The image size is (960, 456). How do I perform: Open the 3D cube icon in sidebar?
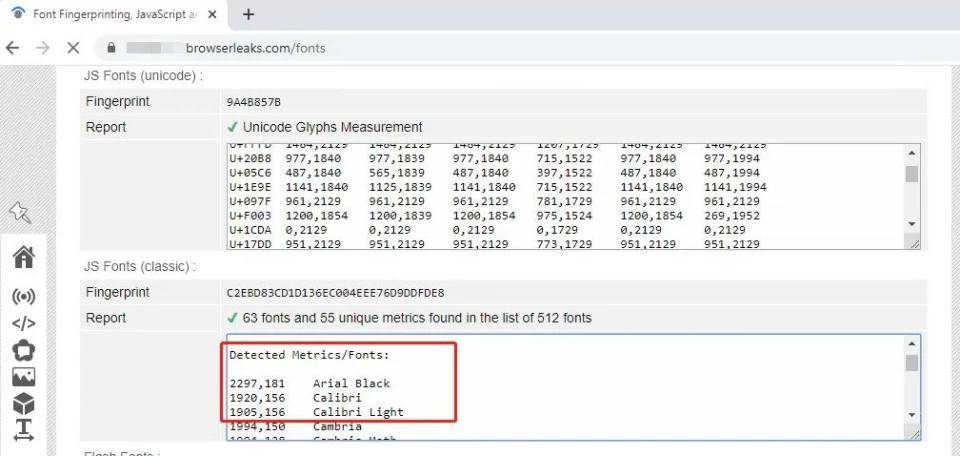23,404
